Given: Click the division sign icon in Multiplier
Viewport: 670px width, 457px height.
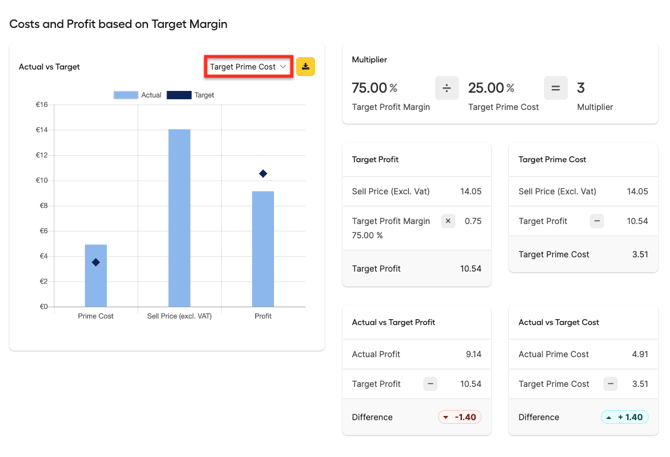Looking at the screenshot, I should (447, 88).
